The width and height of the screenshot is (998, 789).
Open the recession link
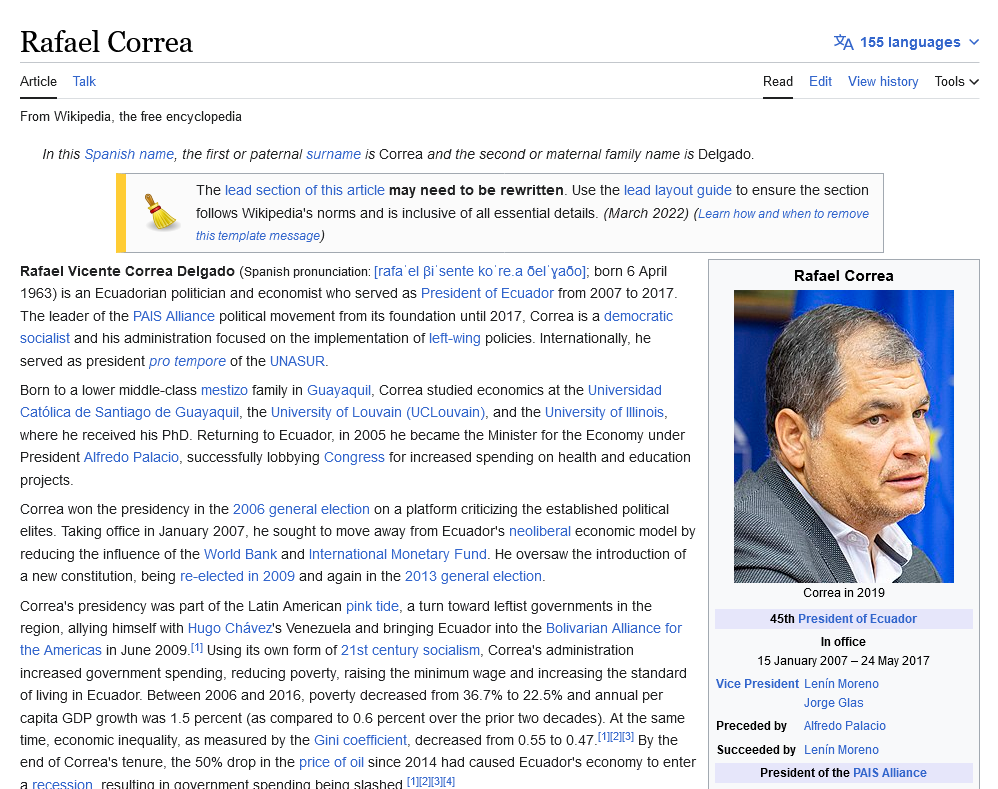(x=62, y=784)
